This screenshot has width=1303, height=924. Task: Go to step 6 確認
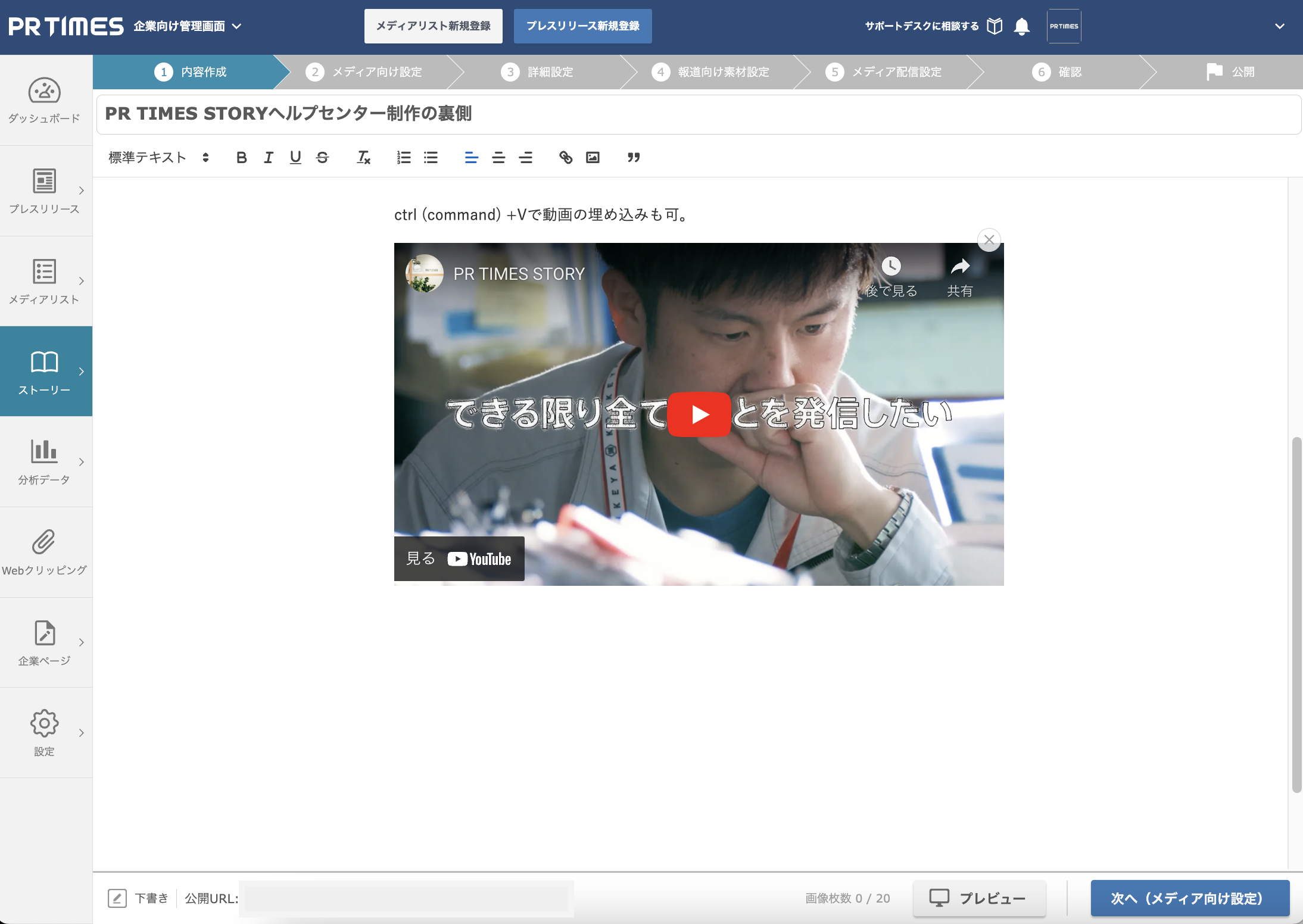click(1057, 72)
